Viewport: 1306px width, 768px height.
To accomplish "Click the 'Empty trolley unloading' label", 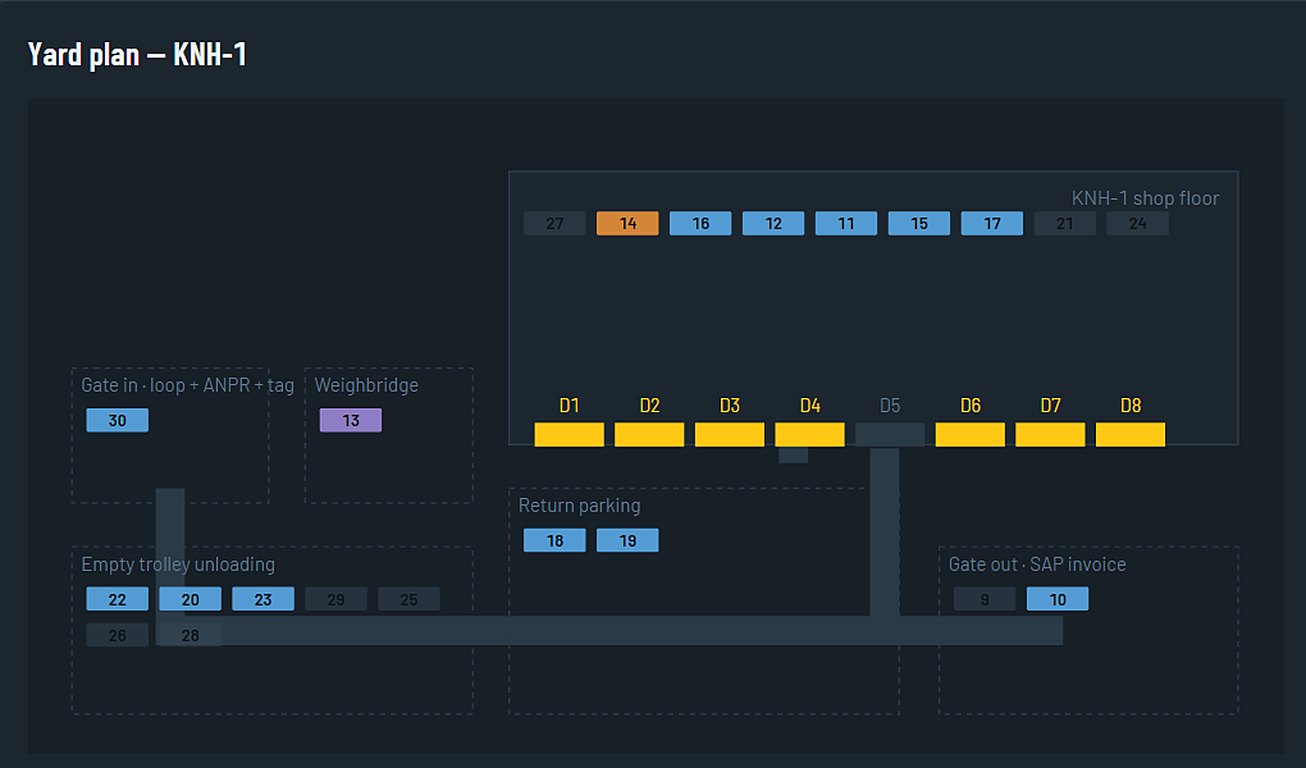I will click(178, 564).
